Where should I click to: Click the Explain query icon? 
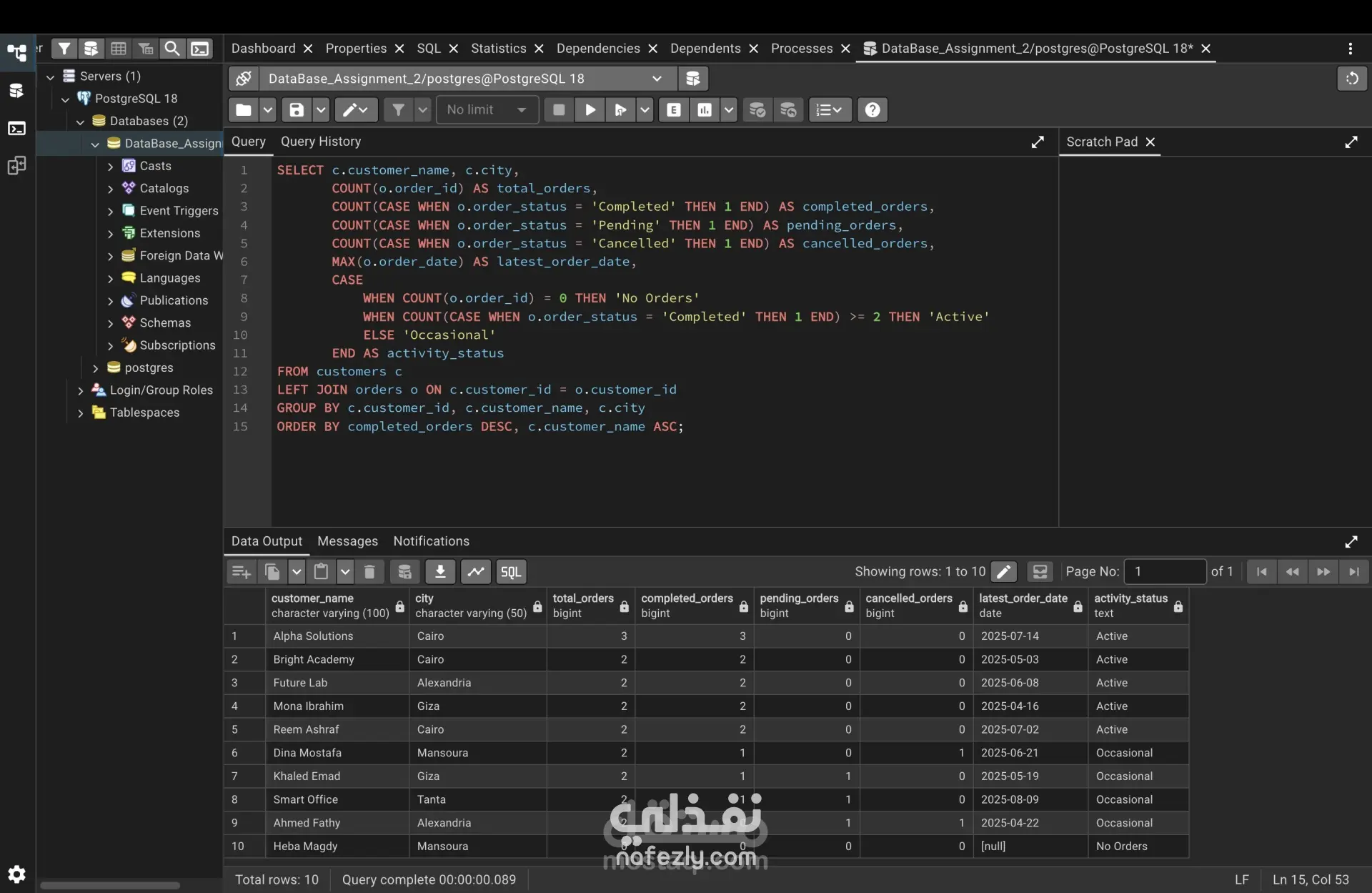pyautogui.click(x=674, y=110)
